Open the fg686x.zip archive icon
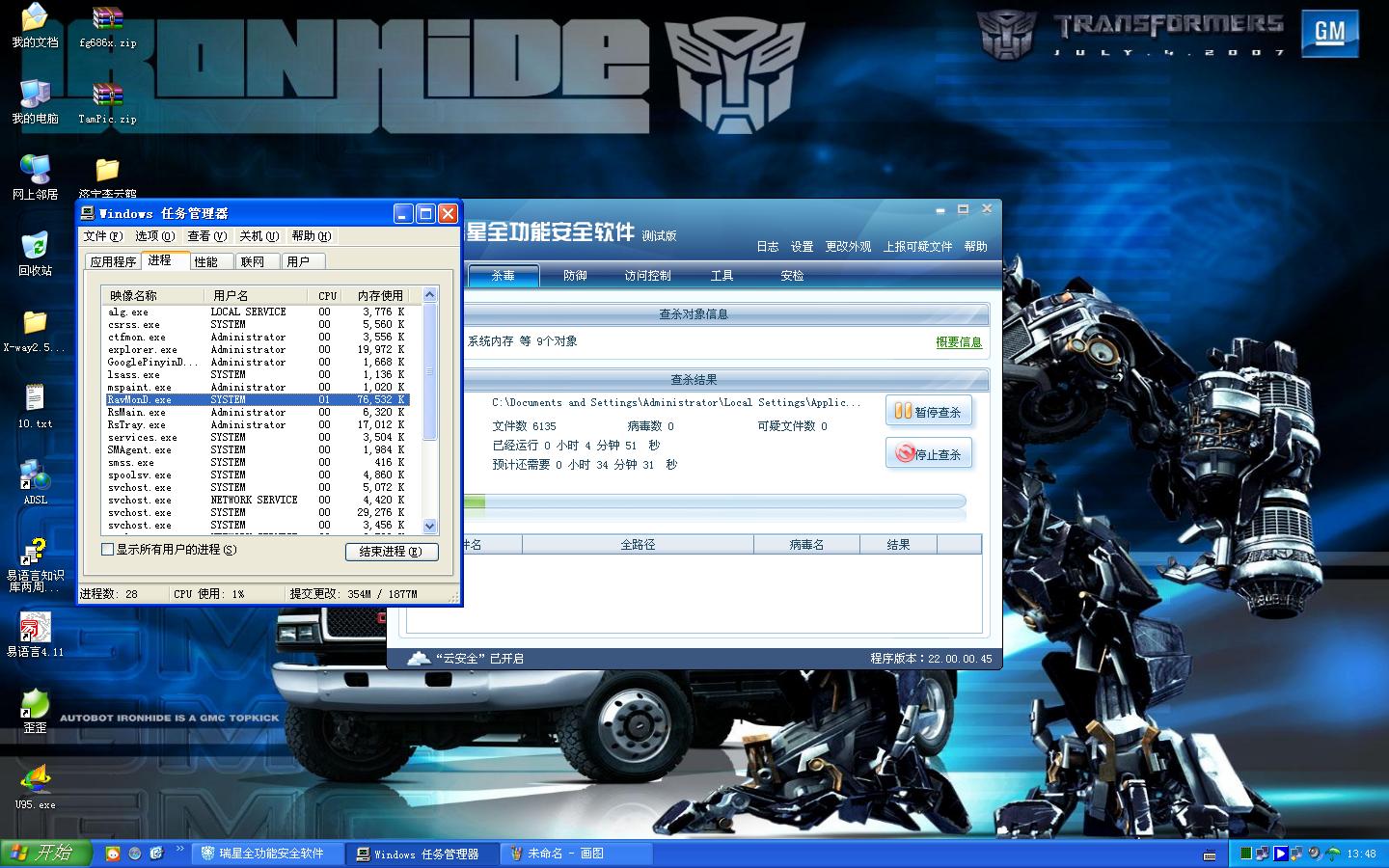This screenshot has height=868, width=1389. coord(107,26)
